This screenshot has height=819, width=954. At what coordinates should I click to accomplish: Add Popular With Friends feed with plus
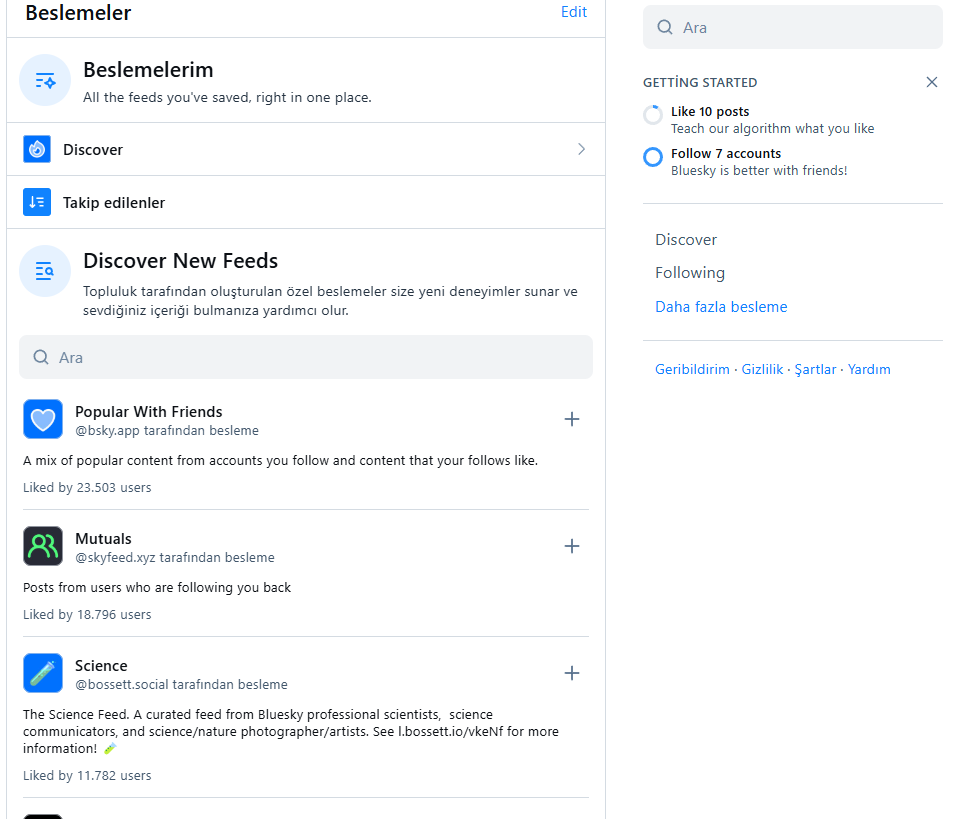[x=572, y=419]
